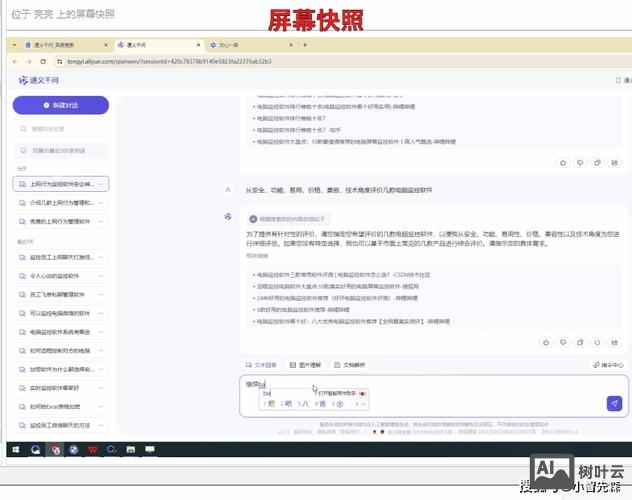Open chat 监控员工上网聊天打游戏

[61, 257]
